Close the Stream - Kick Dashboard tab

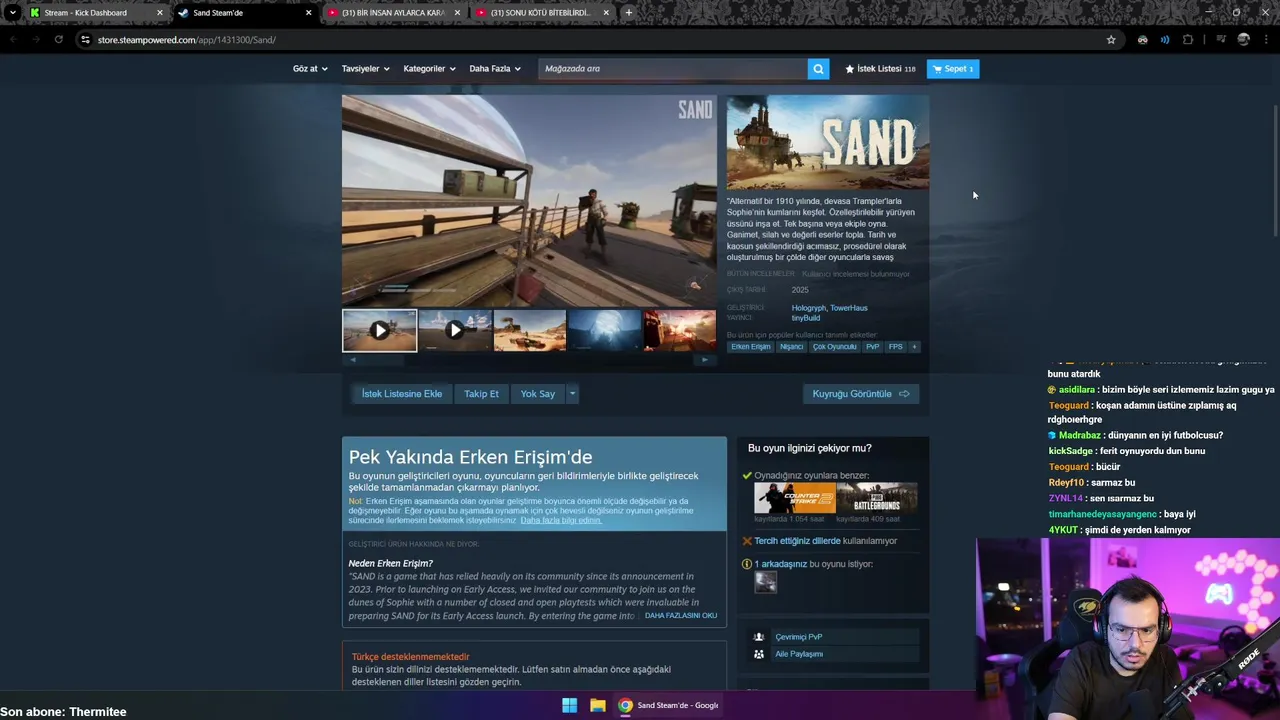coord(159,13)
